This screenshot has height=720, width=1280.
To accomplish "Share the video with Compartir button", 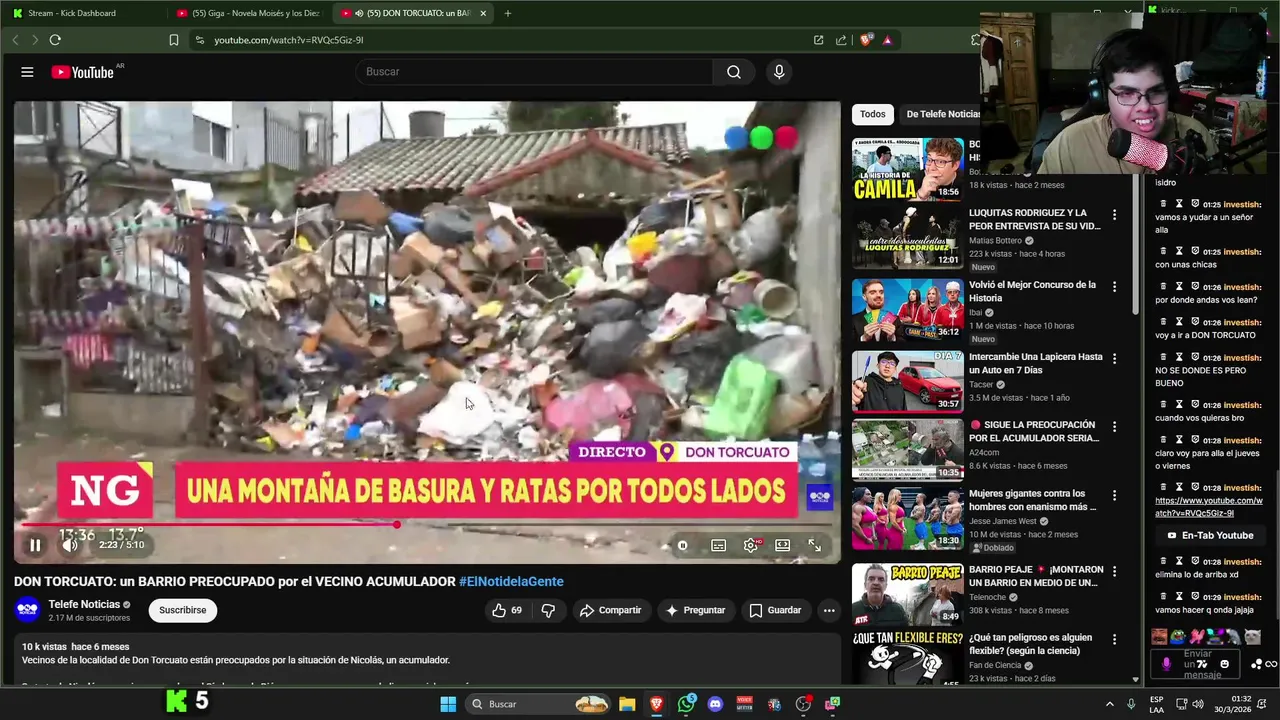I will tap(610, 610).
